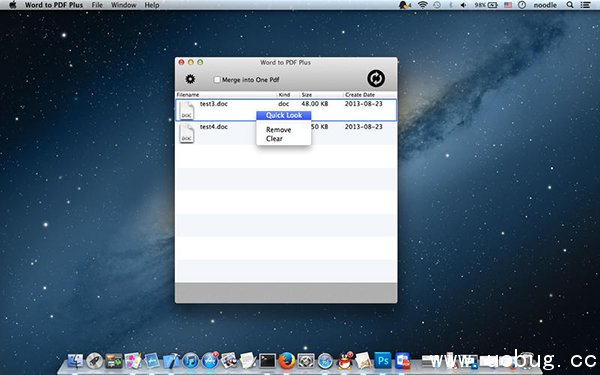Zoom the window with green button

coord(200,62)
